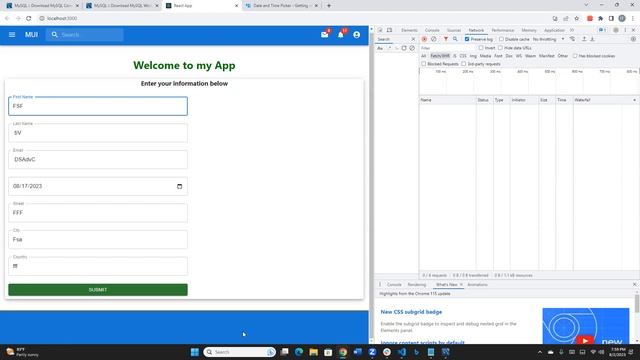Open the account profile icon
This screenshot has height=360, width=640.
pos(357,35)
